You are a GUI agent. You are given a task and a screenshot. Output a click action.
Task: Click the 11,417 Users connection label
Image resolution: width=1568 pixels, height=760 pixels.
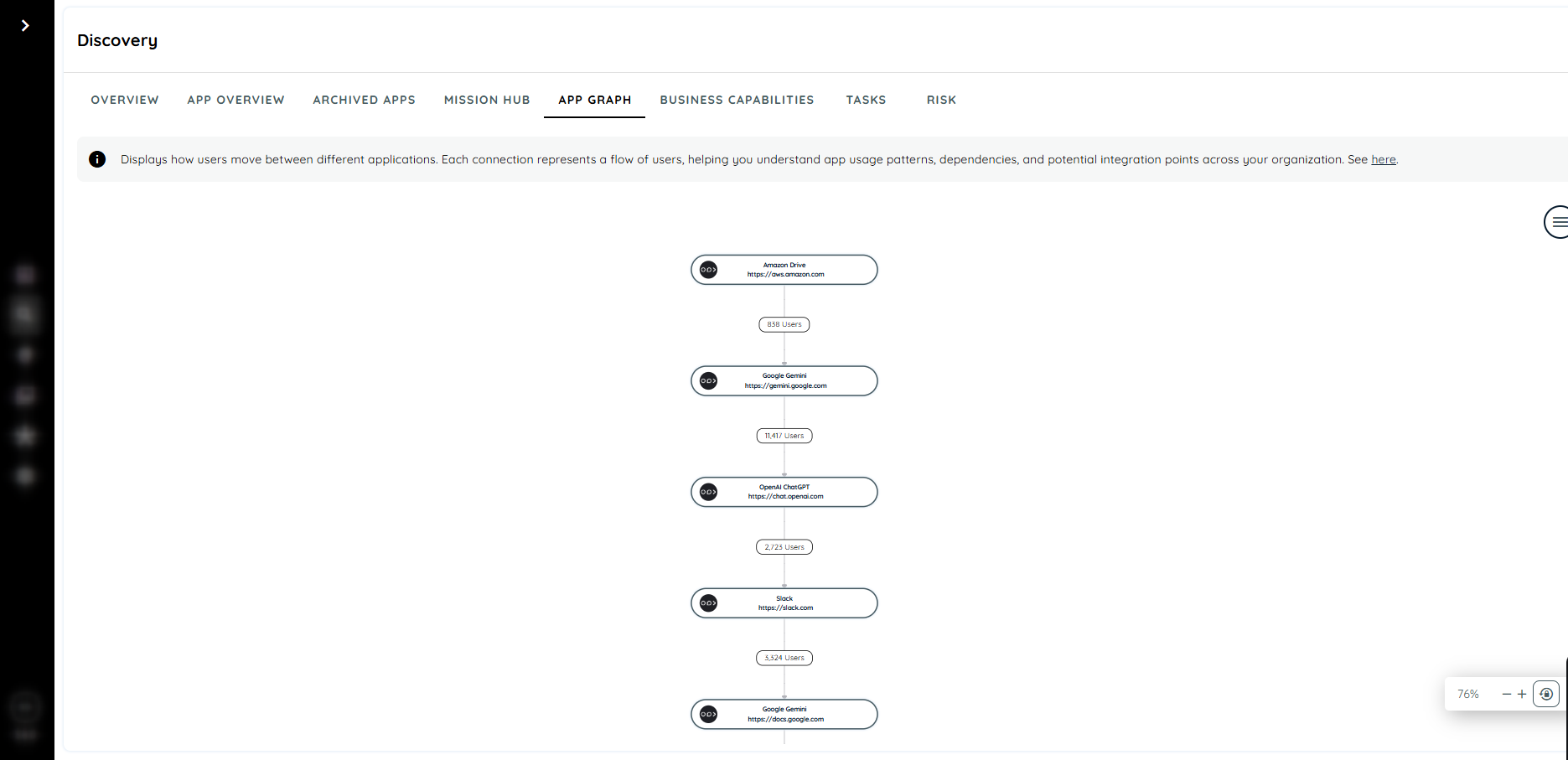784,436
